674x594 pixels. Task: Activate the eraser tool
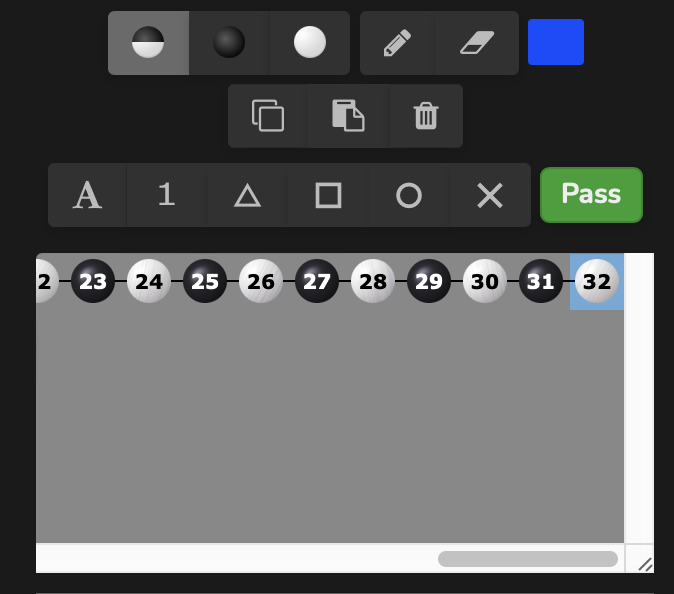477,43
